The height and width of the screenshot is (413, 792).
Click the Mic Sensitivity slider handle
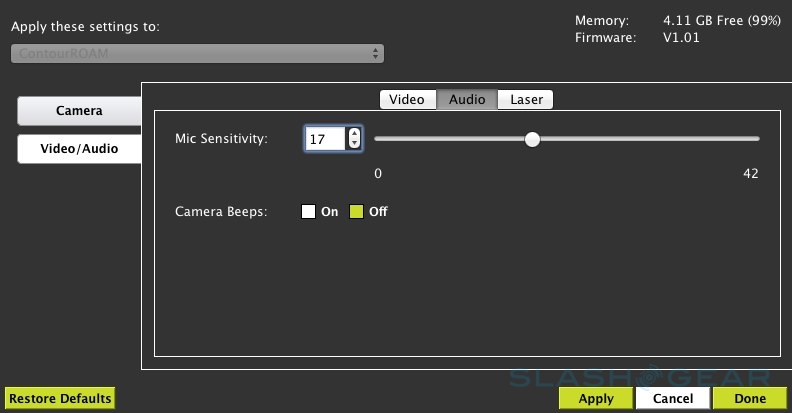(532, 139)
